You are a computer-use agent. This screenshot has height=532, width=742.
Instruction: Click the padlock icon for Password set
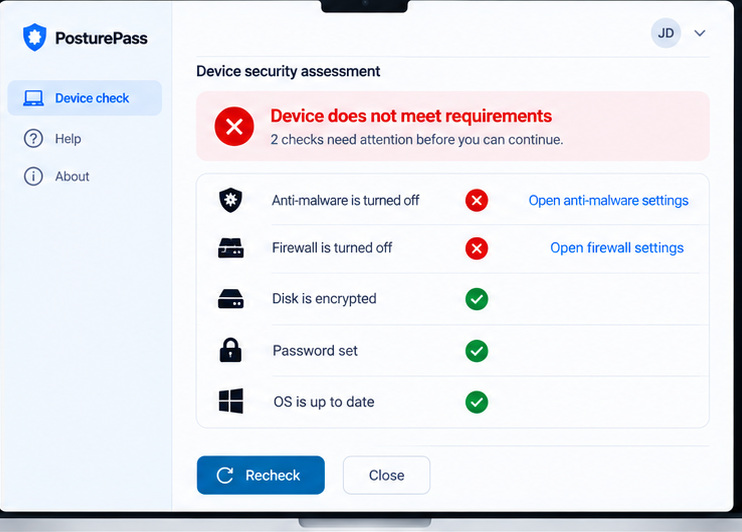pyautogui.click(x=230, y=350)
